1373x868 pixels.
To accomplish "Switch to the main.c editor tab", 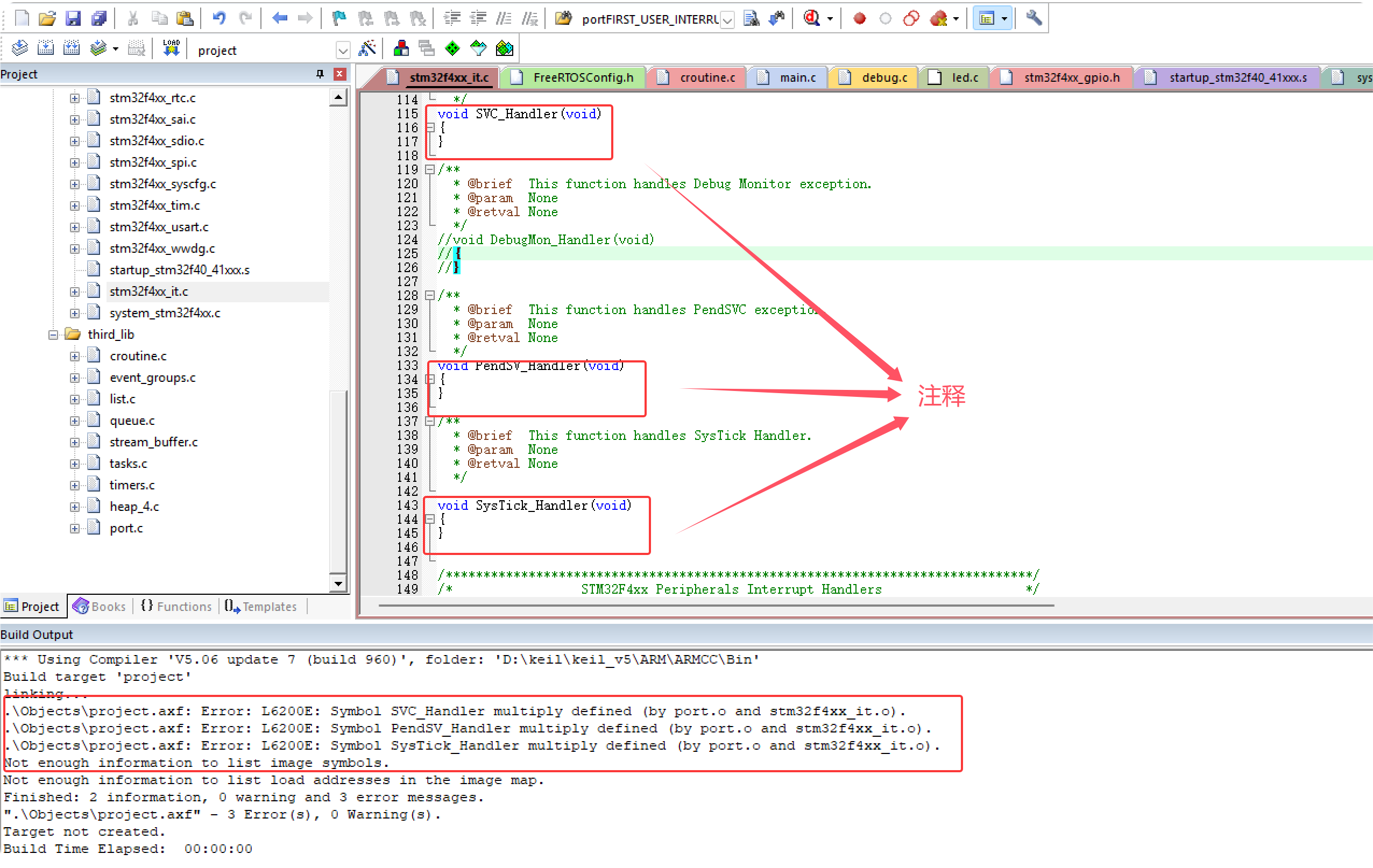I will coord(797,77).
